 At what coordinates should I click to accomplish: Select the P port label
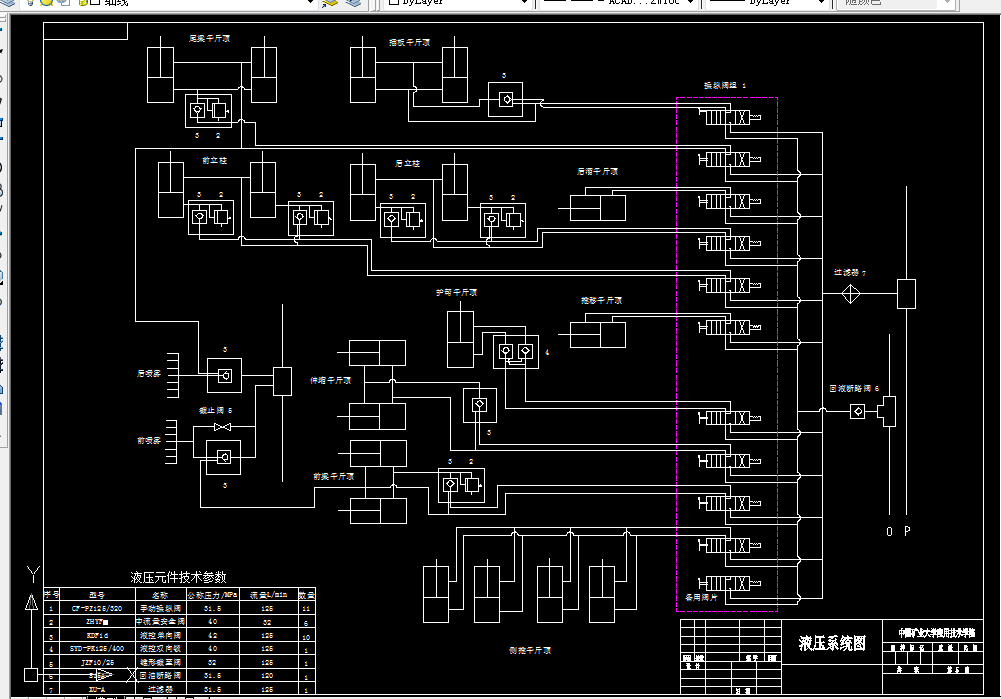pyautogui.click(x=907, y=530)
